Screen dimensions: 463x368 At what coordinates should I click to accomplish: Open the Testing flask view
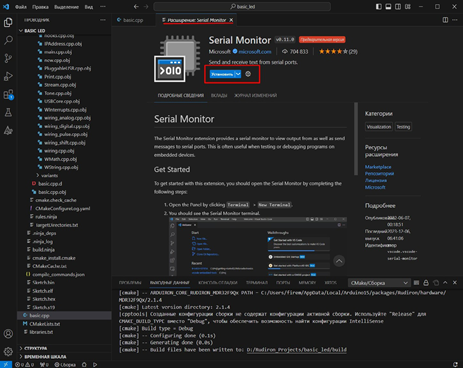8,113
